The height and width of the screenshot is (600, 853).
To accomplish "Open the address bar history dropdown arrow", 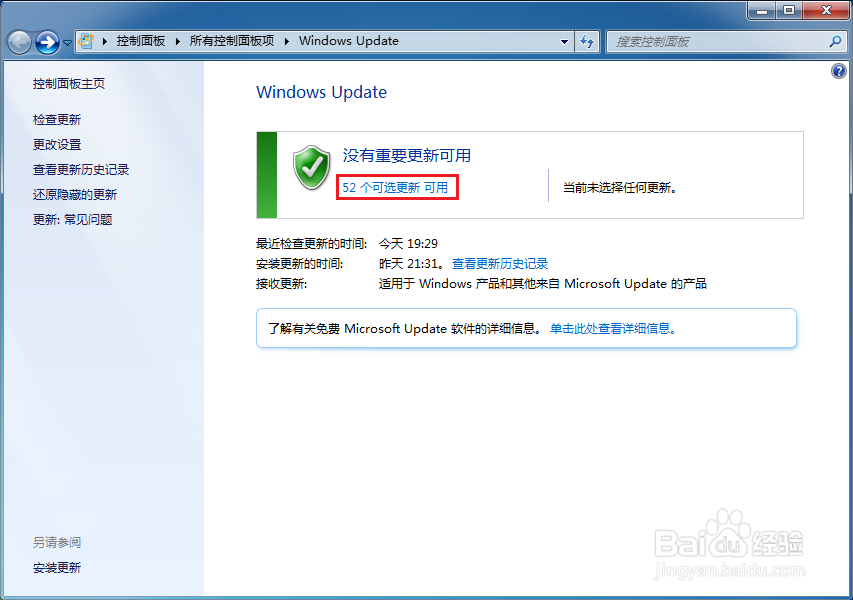I will pyautogui.click(x=563, y=41).
